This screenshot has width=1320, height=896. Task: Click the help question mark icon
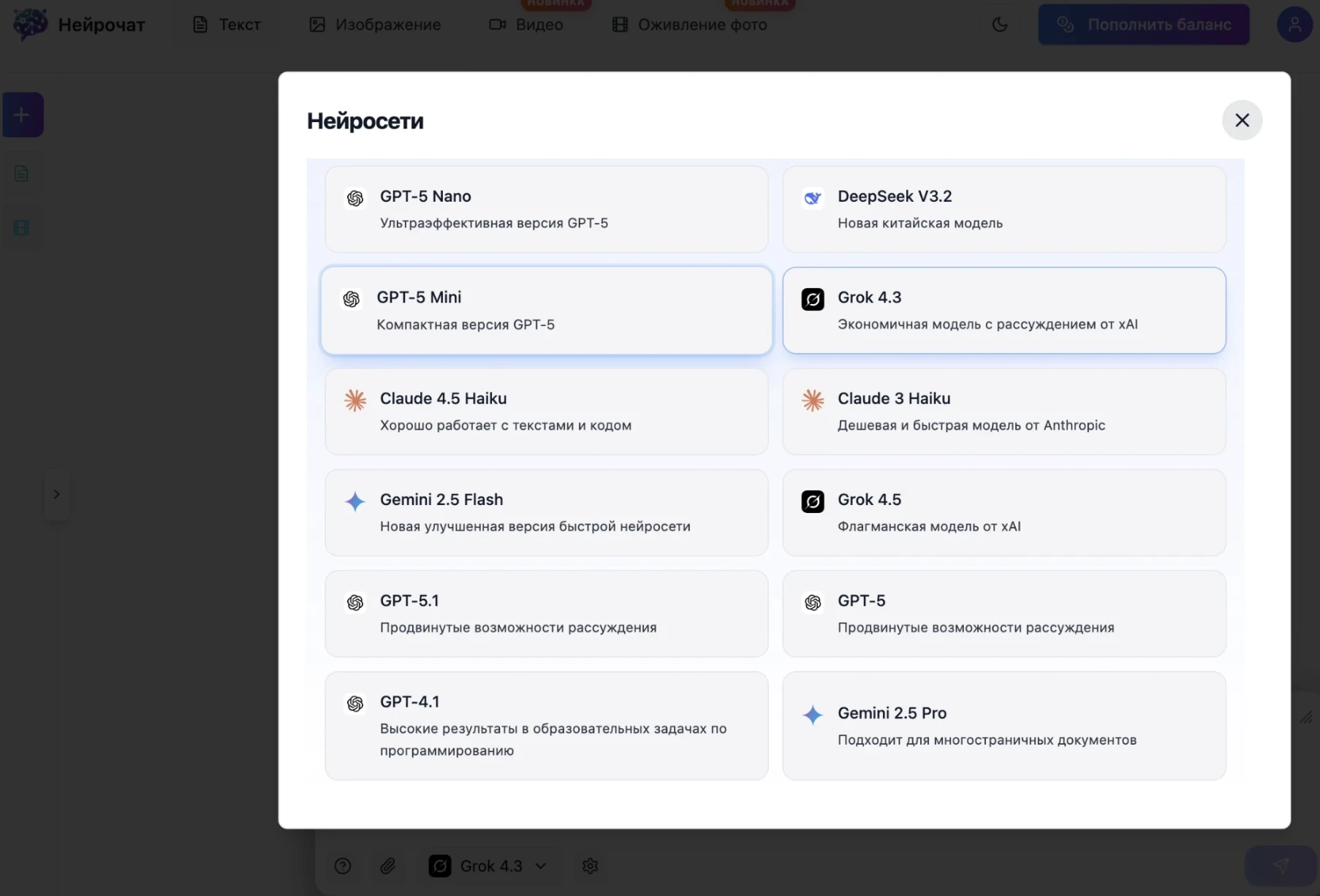[343, 866]
